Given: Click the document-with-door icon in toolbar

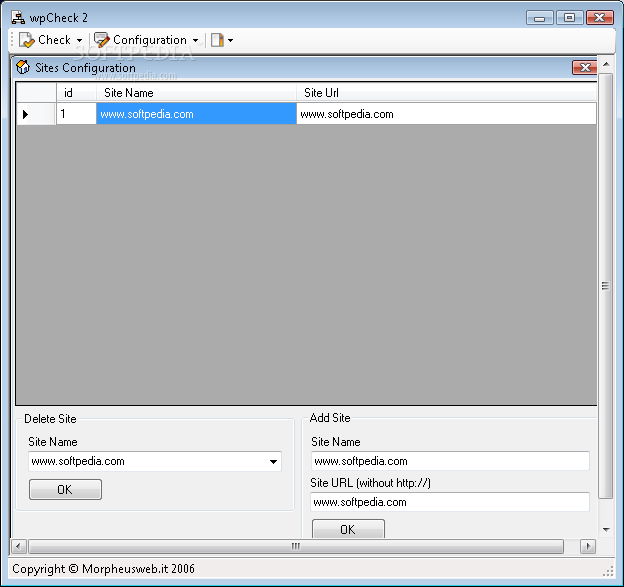Looking at the screenshot, I should point(217,40).
